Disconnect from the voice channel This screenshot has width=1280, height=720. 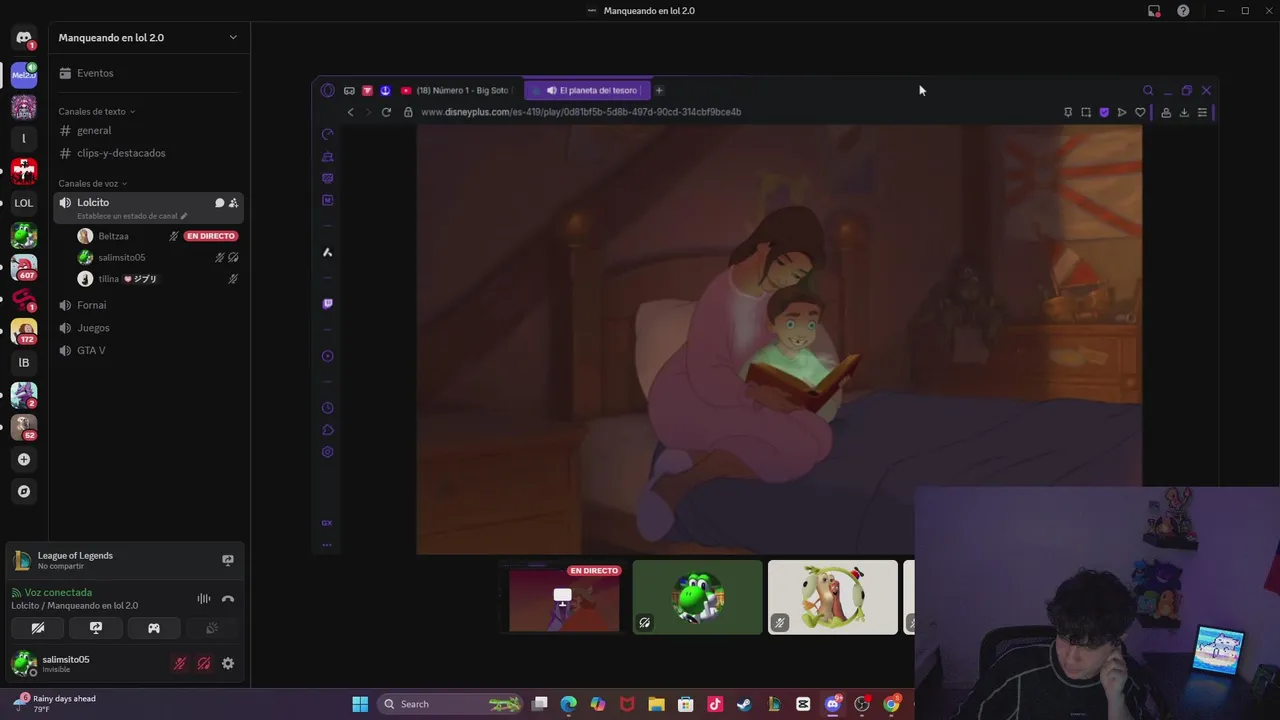(x=228, y=599)
